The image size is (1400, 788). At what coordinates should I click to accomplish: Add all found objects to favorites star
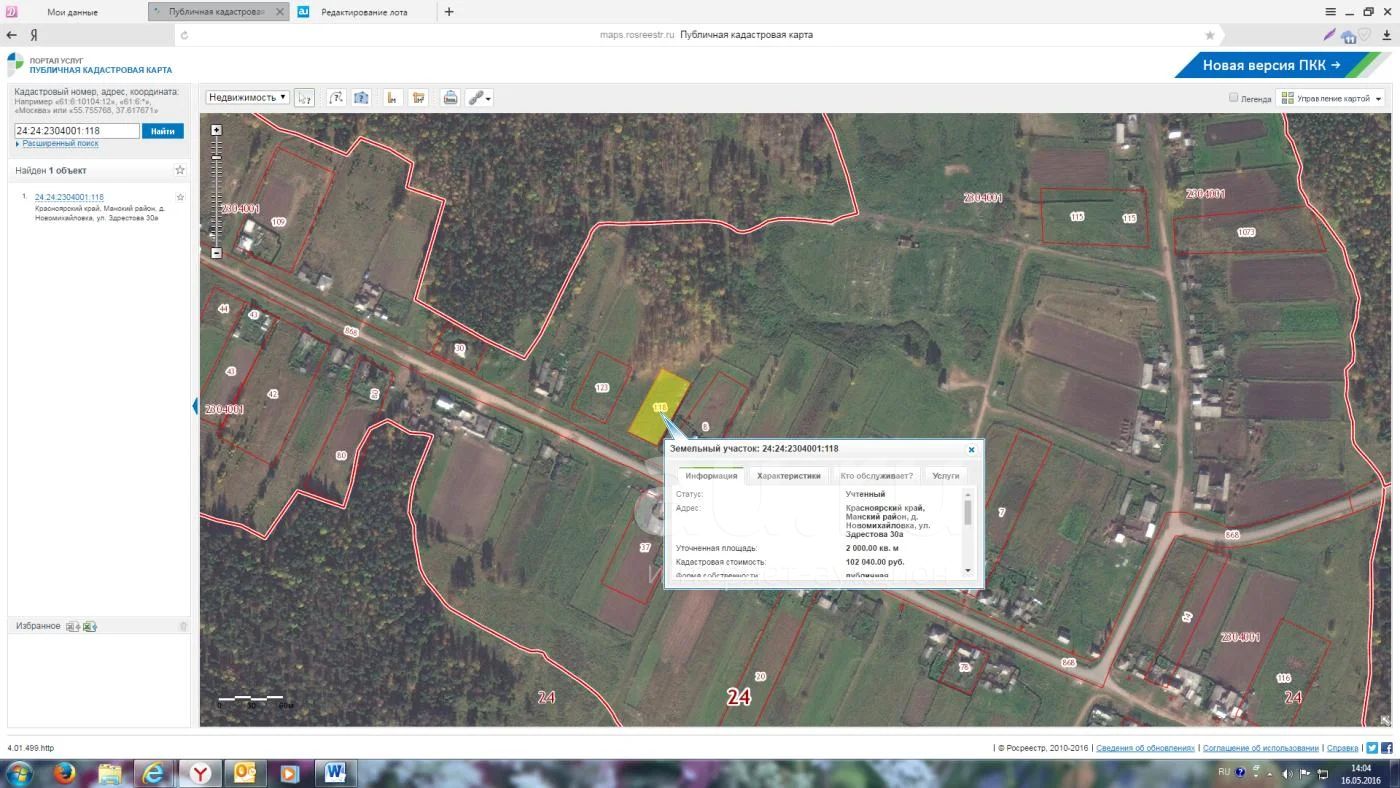click(180, 171)
